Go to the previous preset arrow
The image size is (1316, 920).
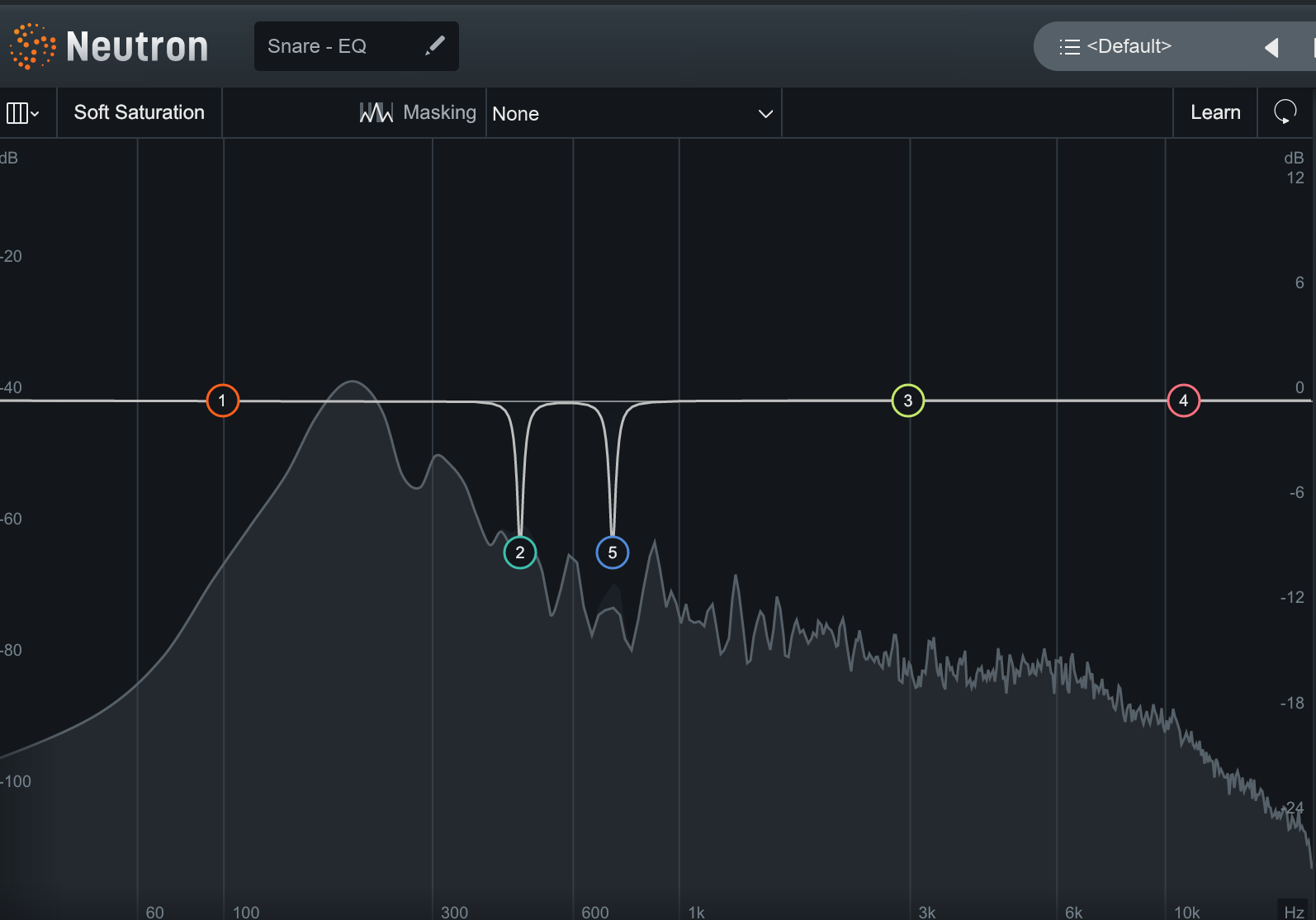pyautogui.click(x=1271, y=48)
